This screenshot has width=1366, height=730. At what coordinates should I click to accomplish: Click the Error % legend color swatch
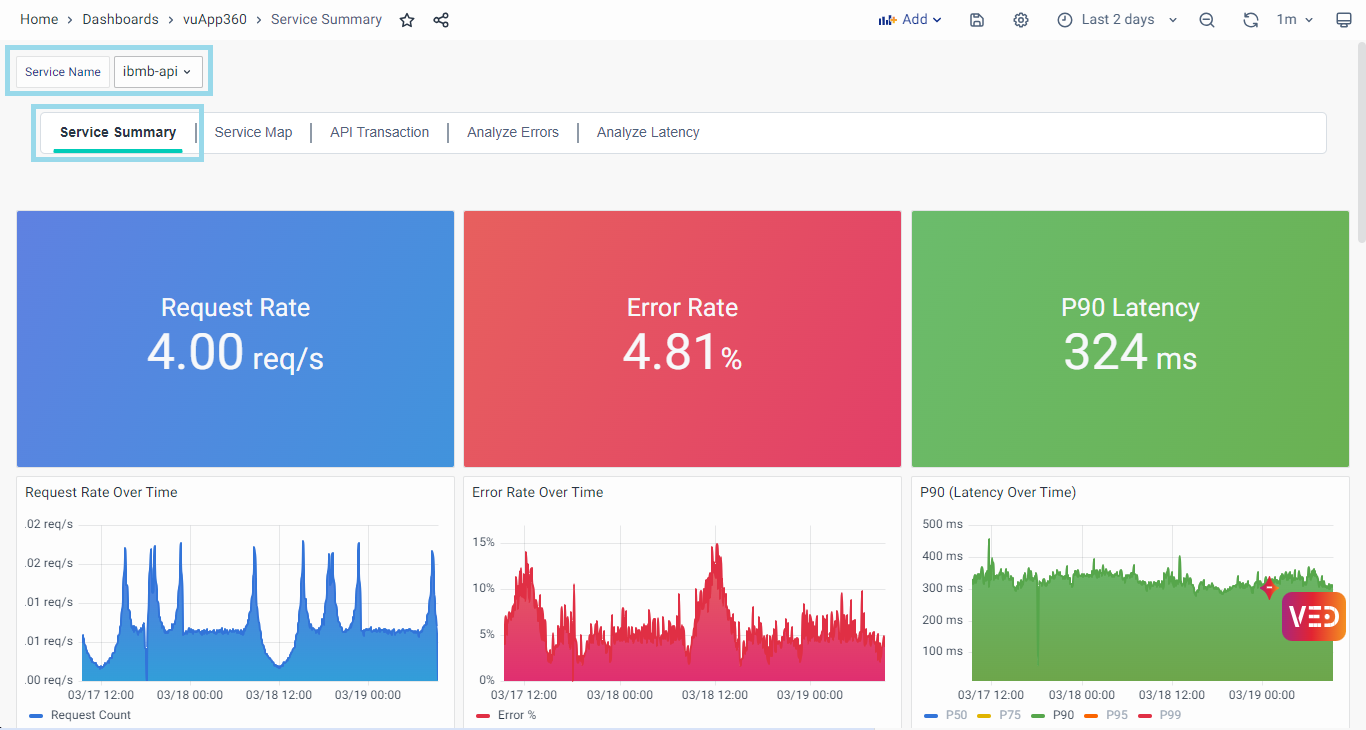click(483, 716)
